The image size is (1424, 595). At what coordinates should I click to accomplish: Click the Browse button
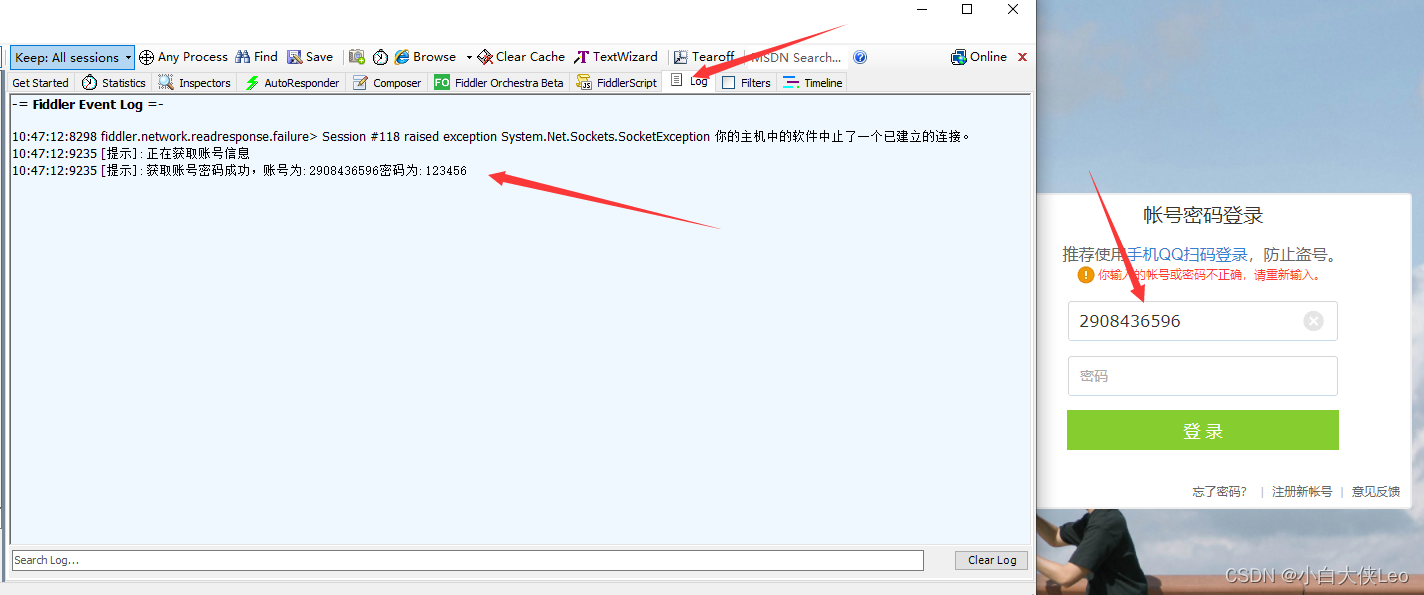[425, 57]
